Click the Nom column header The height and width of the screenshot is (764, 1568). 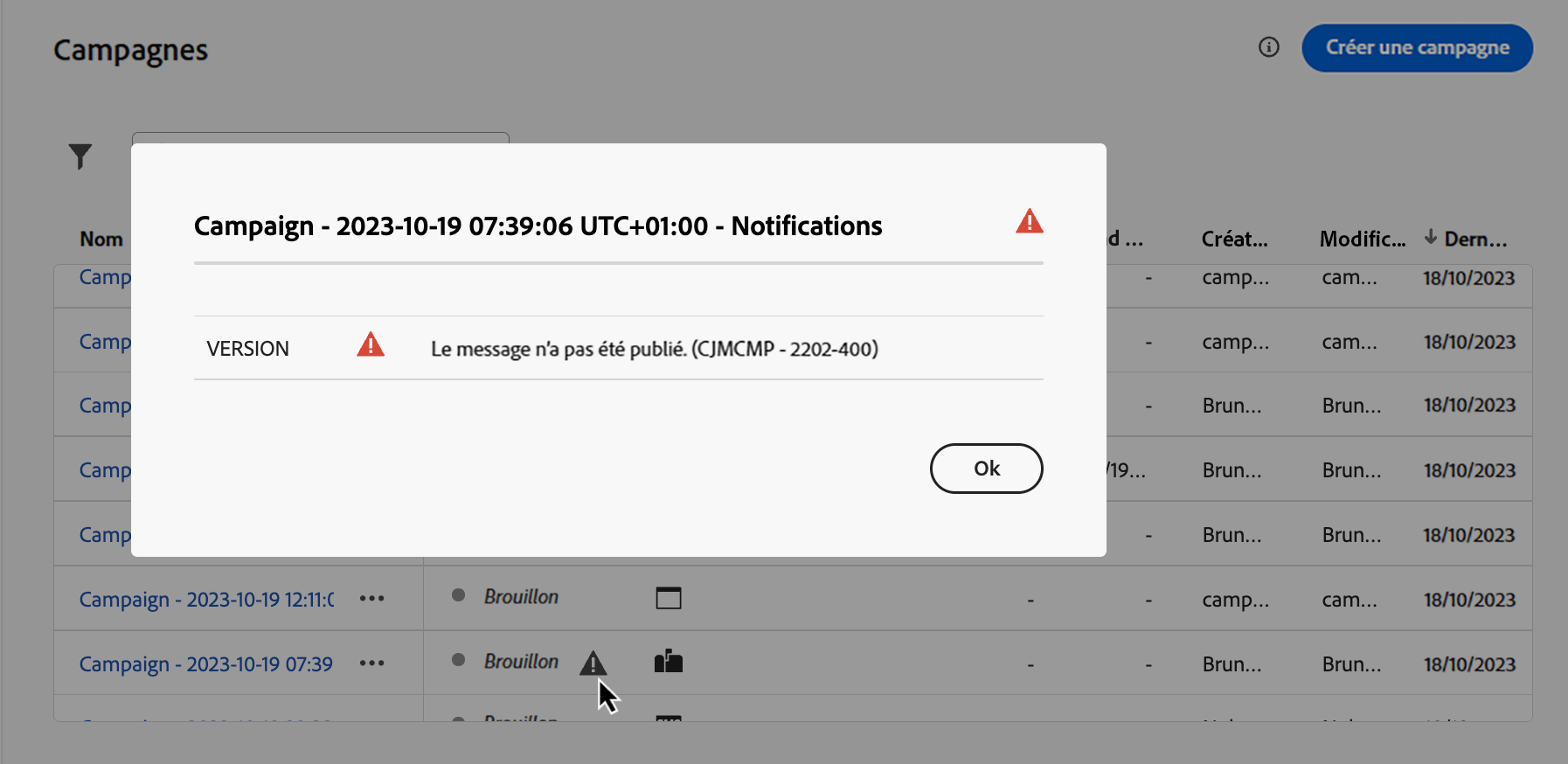pos(101,239)
